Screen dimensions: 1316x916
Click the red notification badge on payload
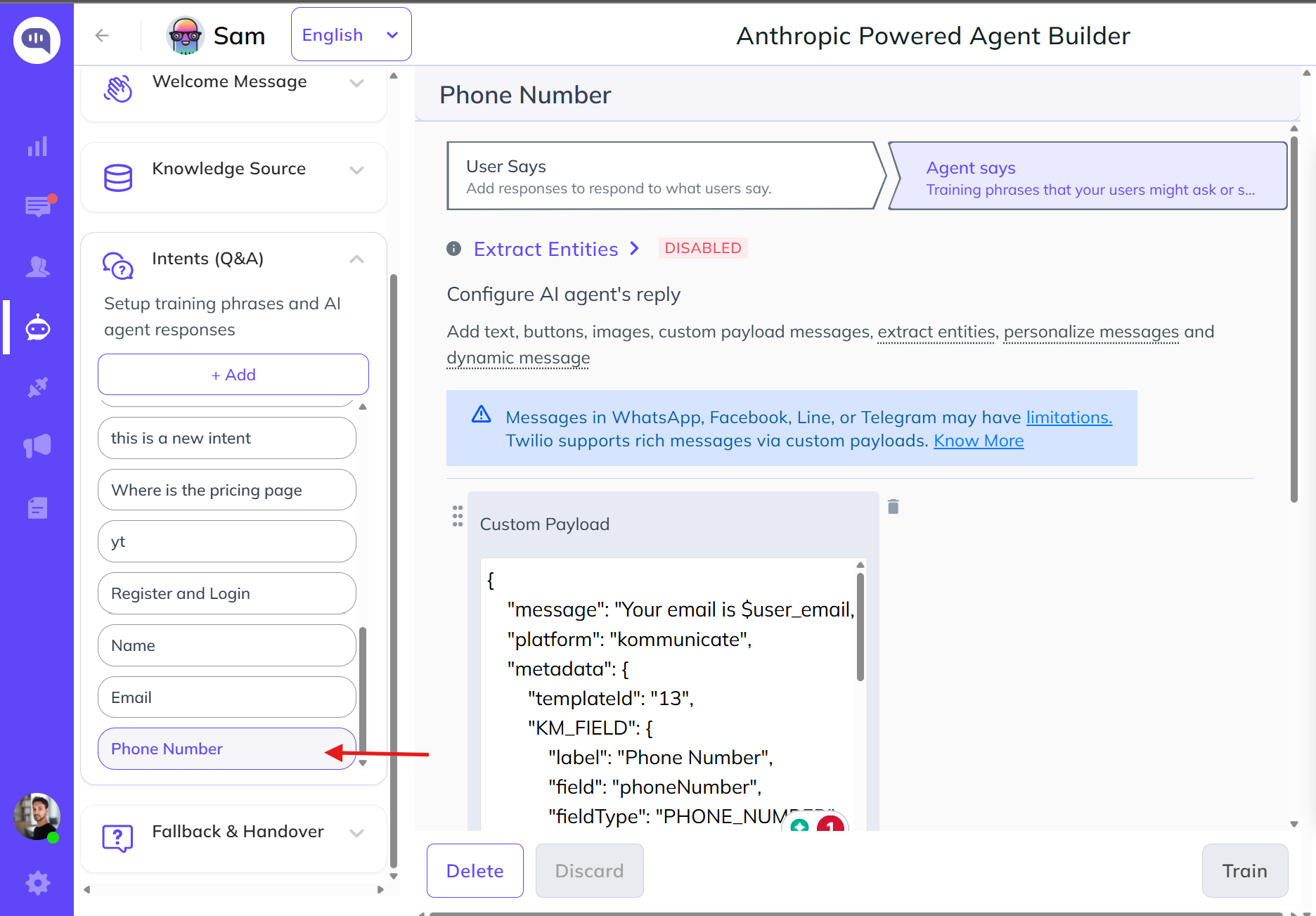click(831, 824)
